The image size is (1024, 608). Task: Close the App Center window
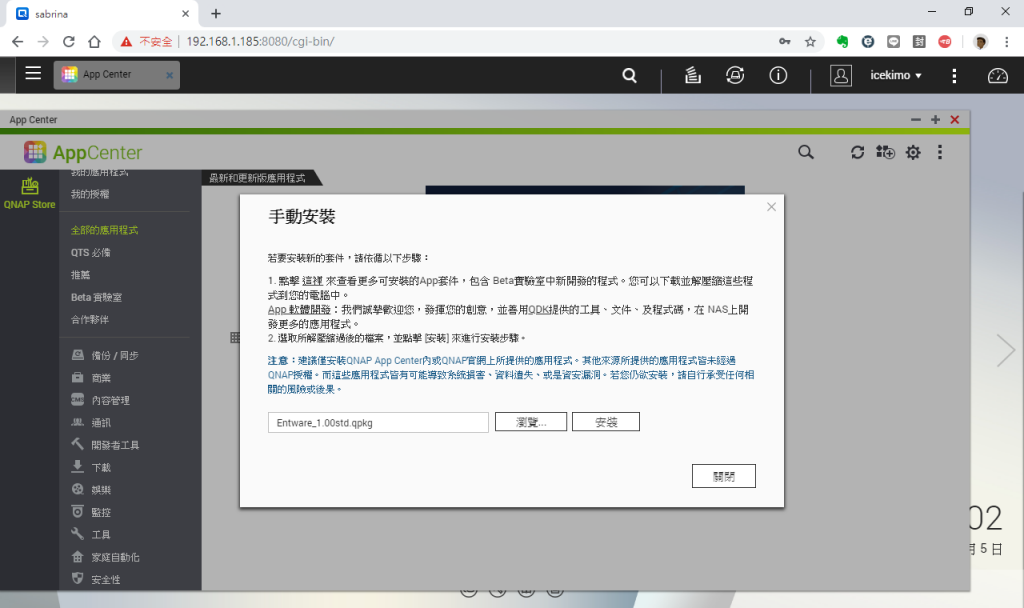(955, 120)
